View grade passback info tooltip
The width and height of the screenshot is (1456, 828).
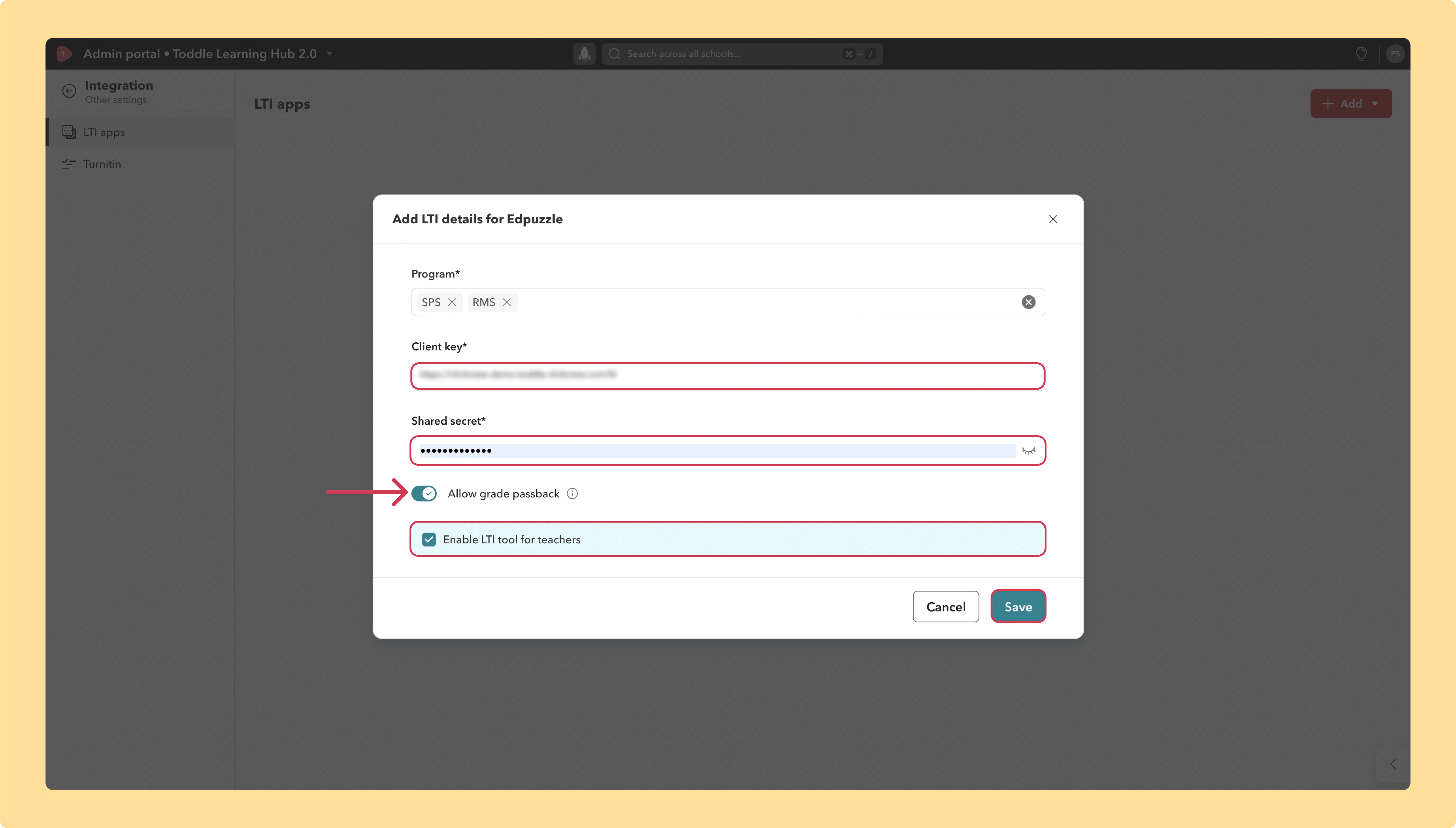pyautogui.click(x=572, y=494)
